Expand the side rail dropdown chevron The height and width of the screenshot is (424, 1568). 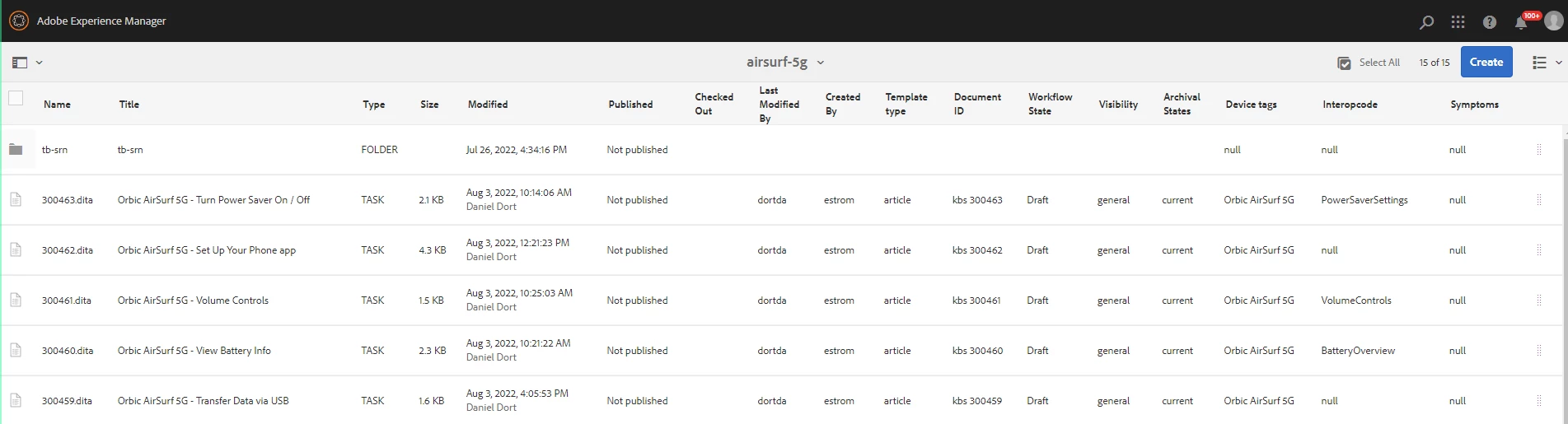click(x=39, y=63)
